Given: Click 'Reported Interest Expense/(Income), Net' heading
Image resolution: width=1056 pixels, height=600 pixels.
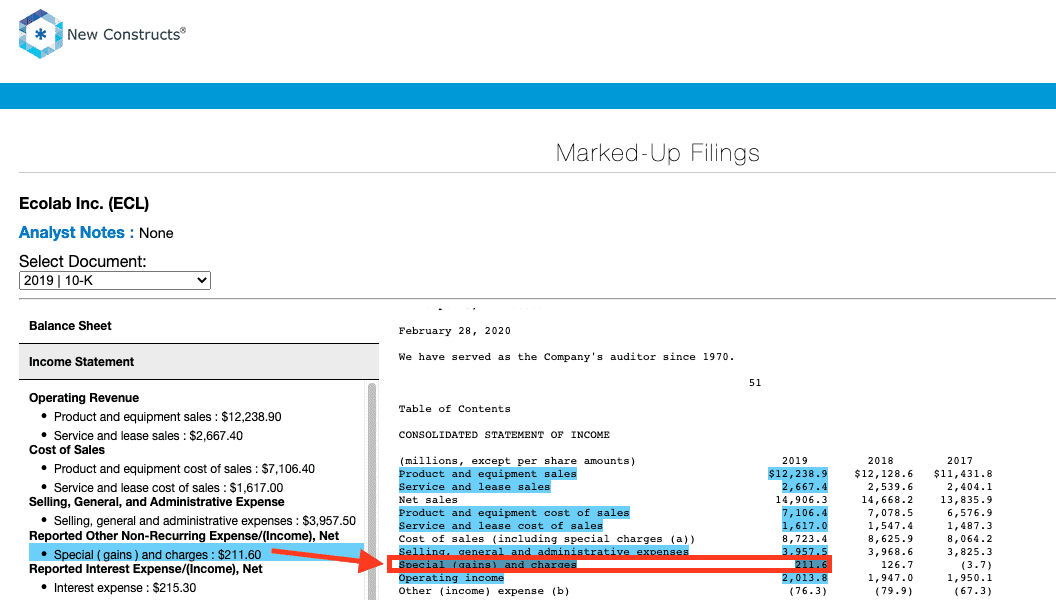Looking at the screenshot, I should pos(145,569).
